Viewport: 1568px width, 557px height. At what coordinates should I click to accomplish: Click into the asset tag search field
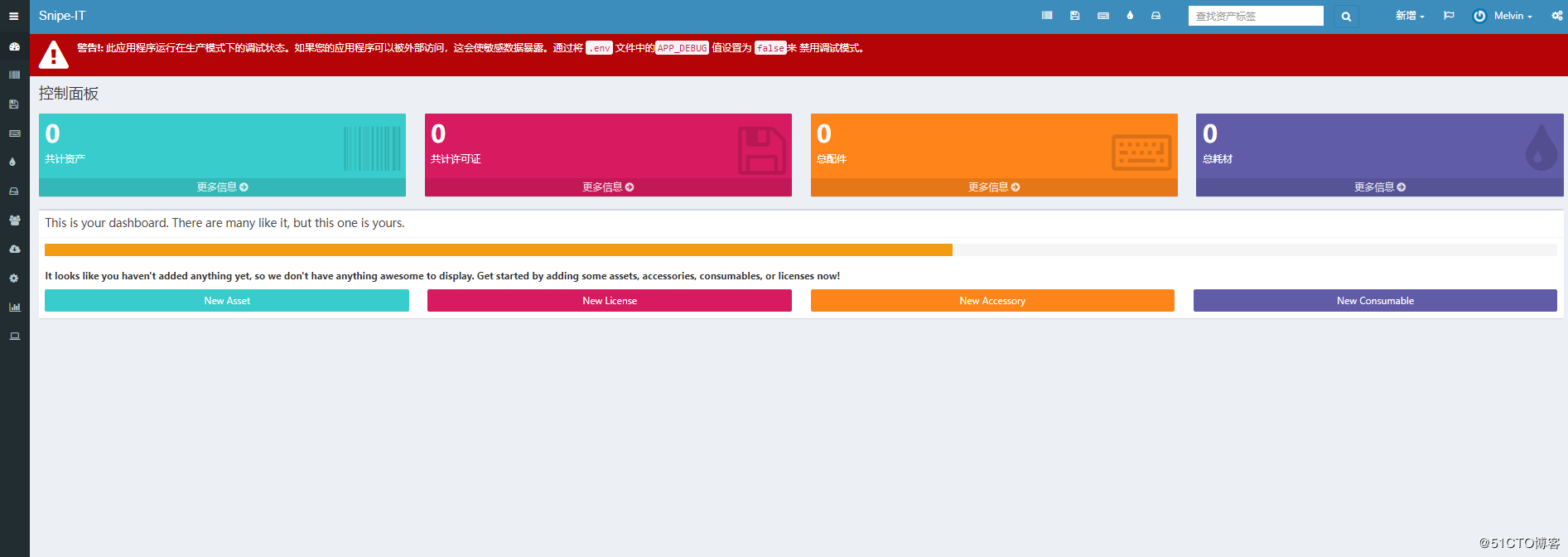[1256, 16]
